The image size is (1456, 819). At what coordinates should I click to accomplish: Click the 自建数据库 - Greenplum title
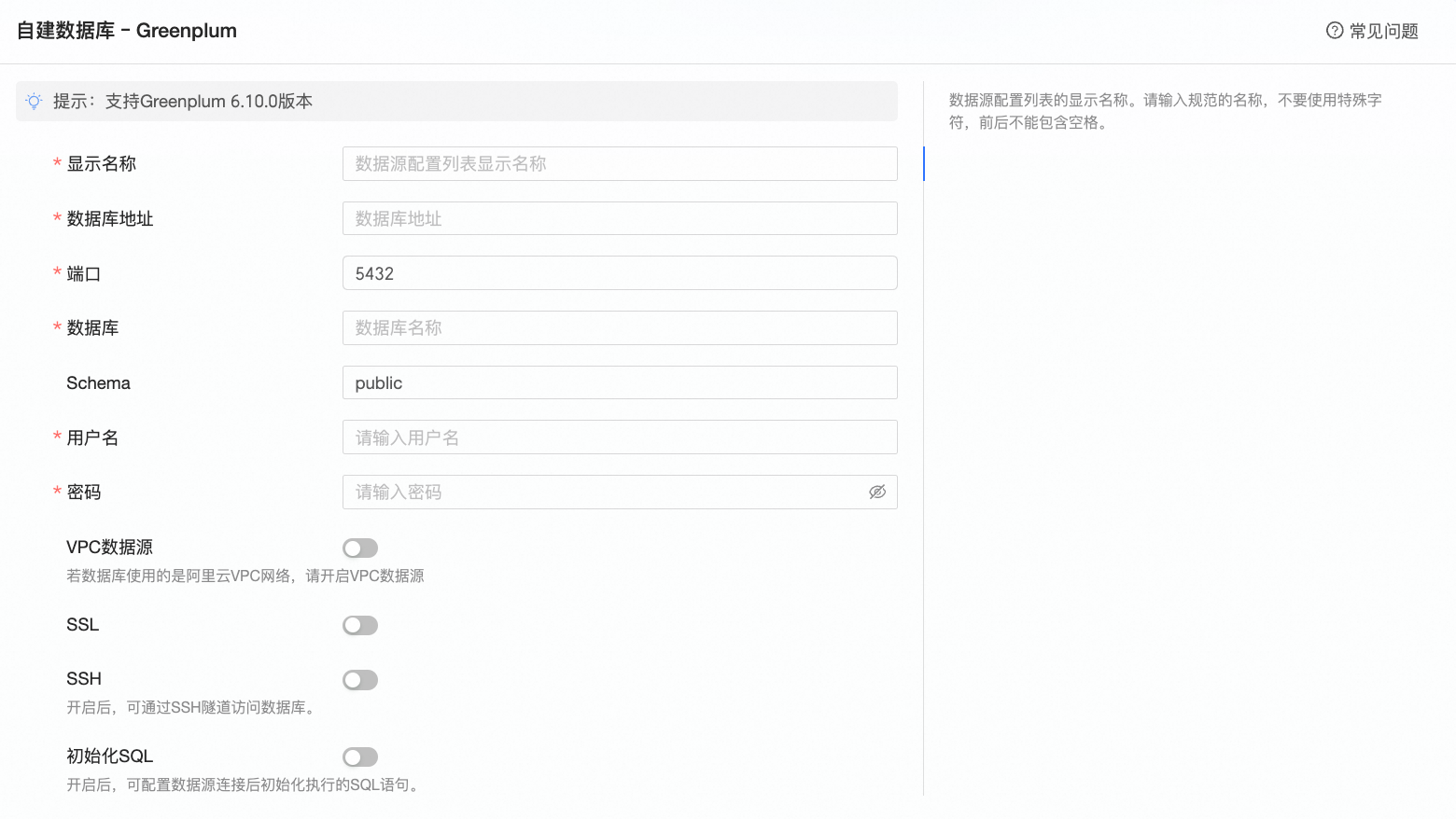(127, 31)
